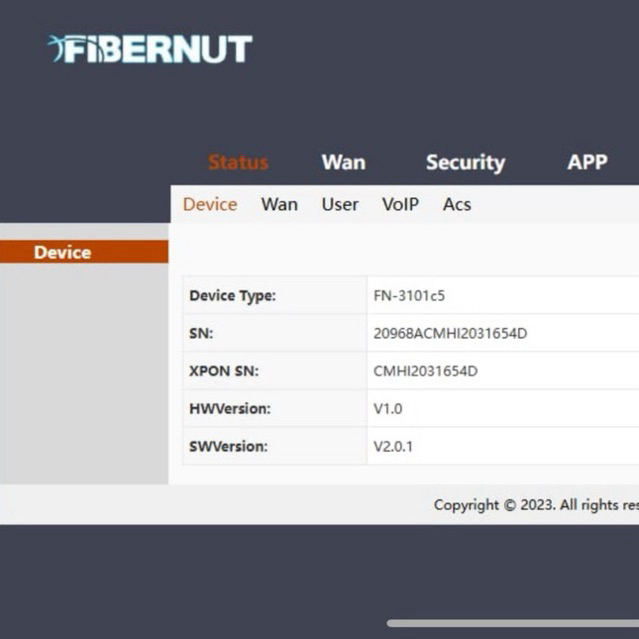The height and width of the screenshot is (639, 639).
Task: Open the Status main tab
Action: coord(238,162)
